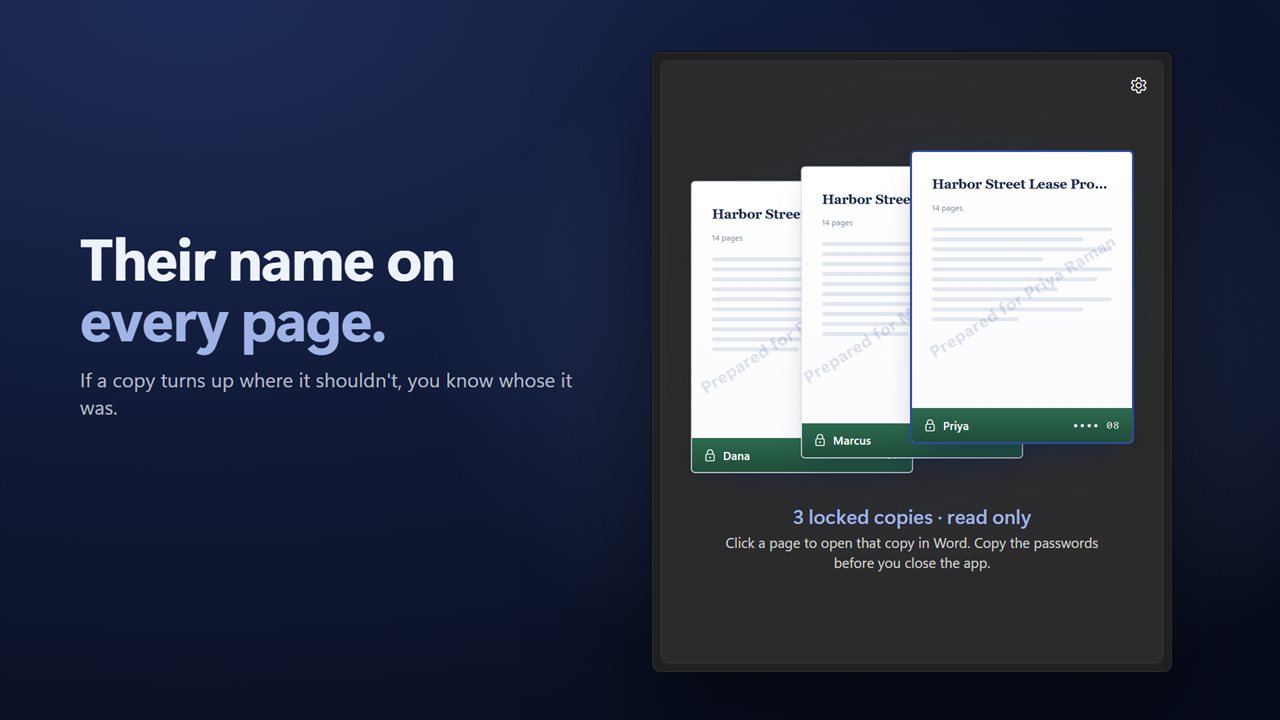Open the settings gear

click(1138, 85)
